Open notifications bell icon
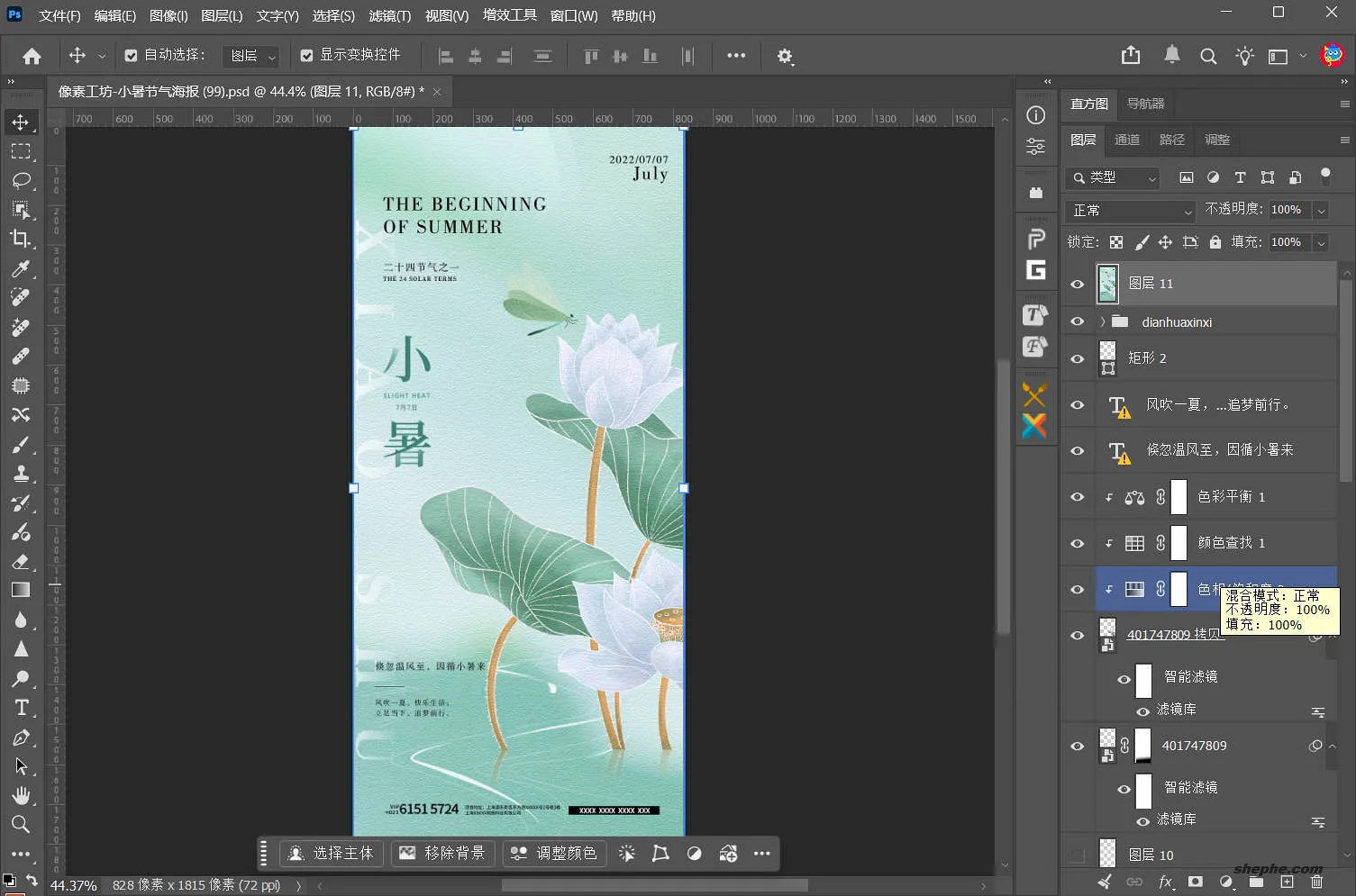1356x896 pixels. pos(1171,55)
